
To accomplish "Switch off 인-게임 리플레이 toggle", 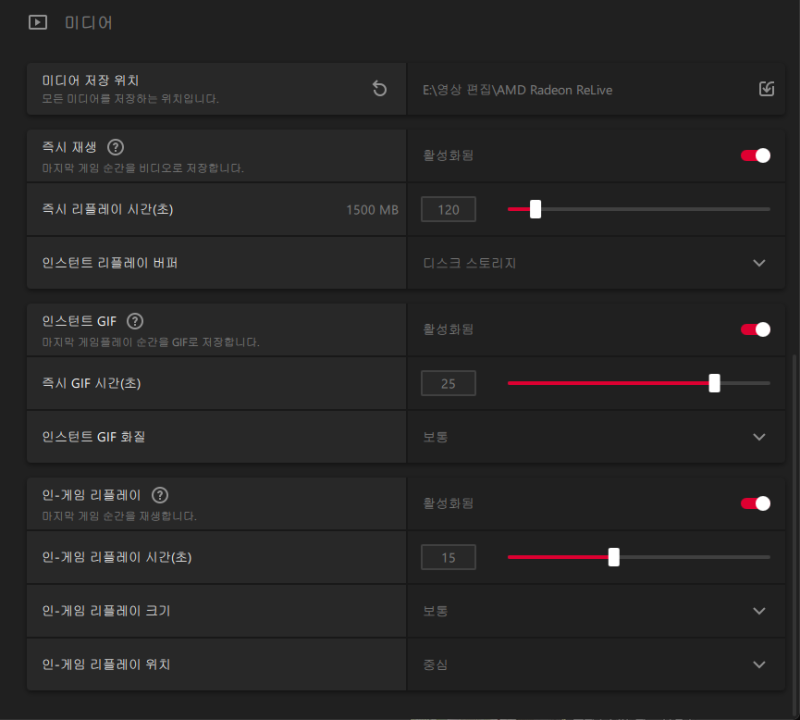I will coord(755,503).
